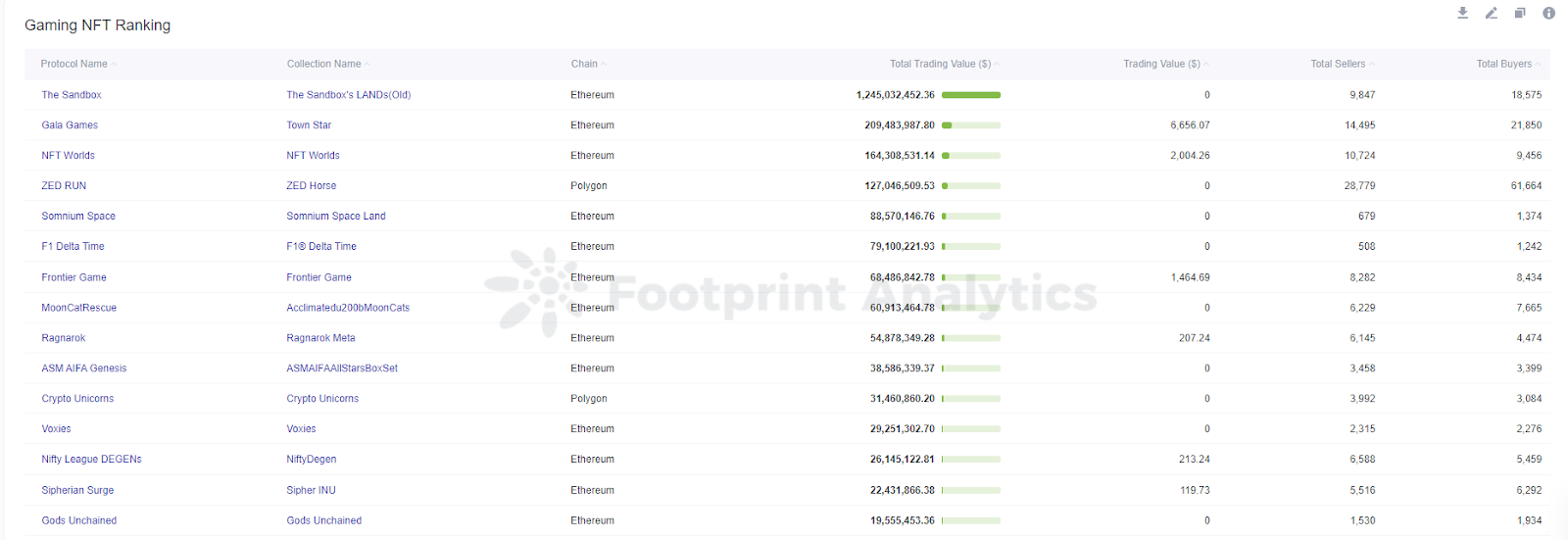The image size is (1568, 540).
Task: Select the value 1,245,032,452.36
Action: pyautogui.click(x=896, y=95)
